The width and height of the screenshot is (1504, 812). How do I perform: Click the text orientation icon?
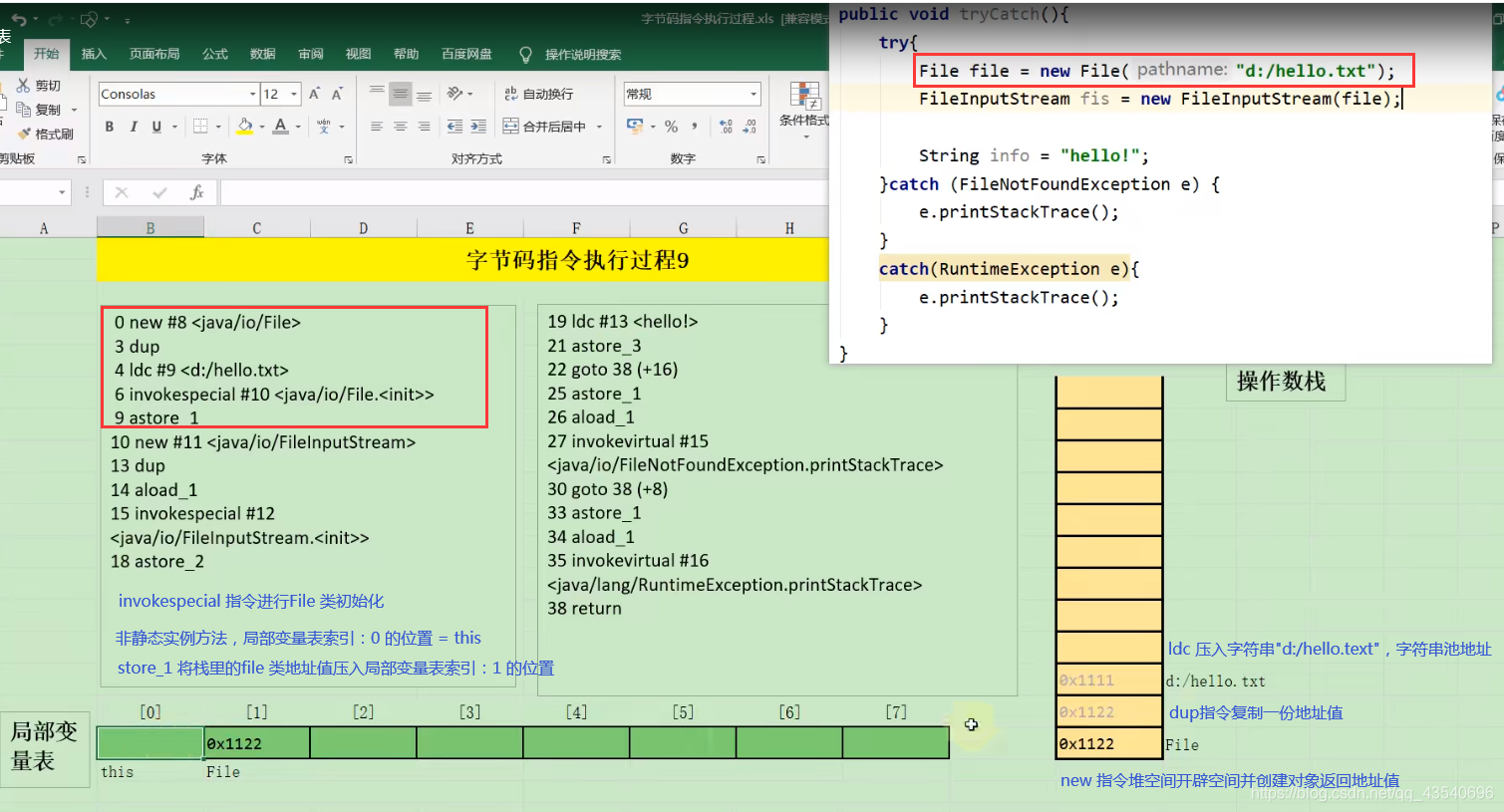(x=454, y=94)
